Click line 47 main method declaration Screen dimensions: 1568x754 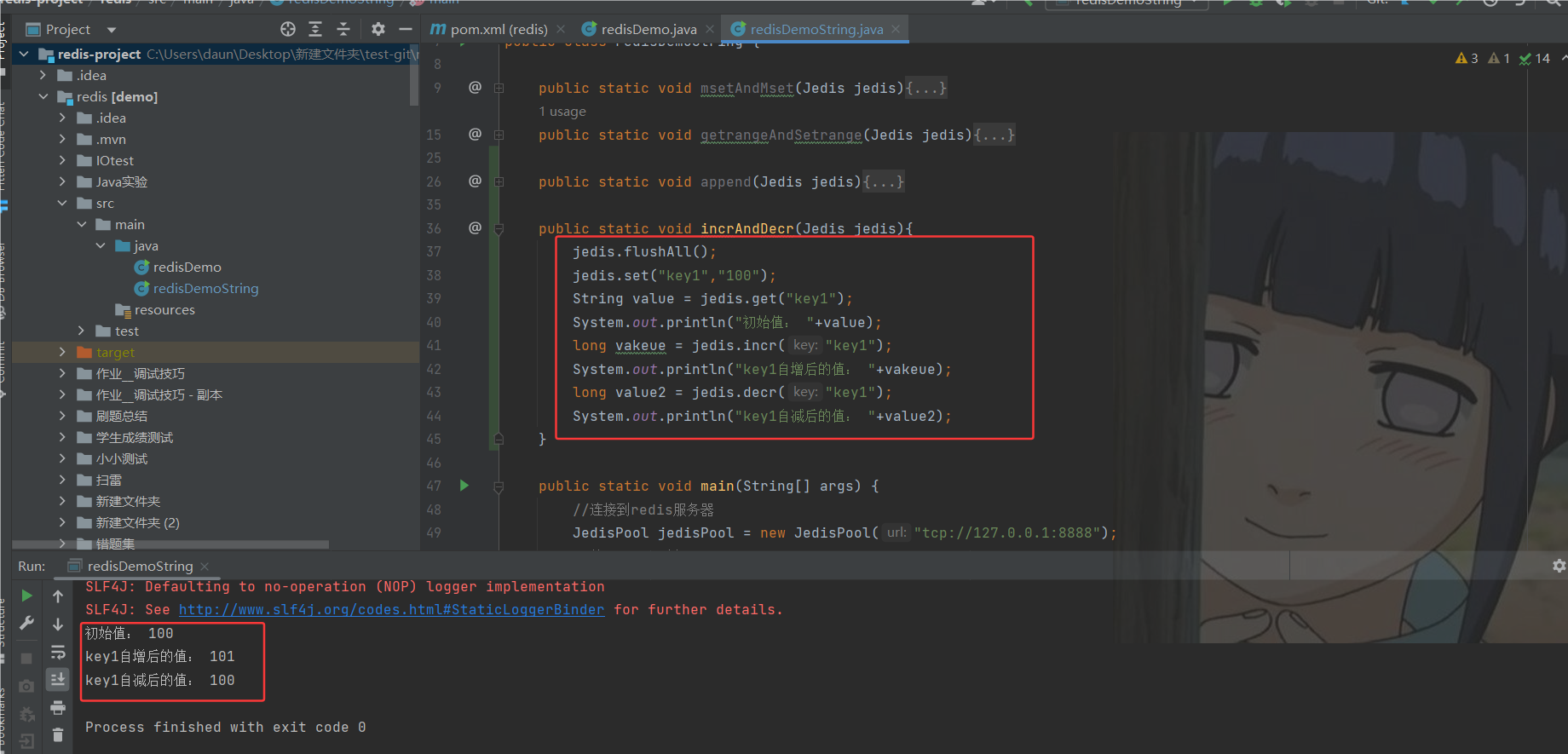[x=708, y=486]
